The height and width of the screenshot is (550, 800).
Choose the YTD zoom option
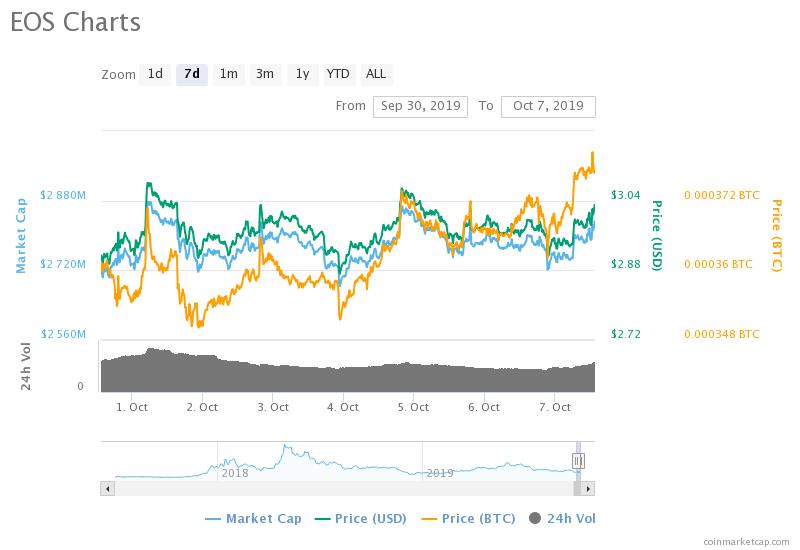(x=338, y=74)
